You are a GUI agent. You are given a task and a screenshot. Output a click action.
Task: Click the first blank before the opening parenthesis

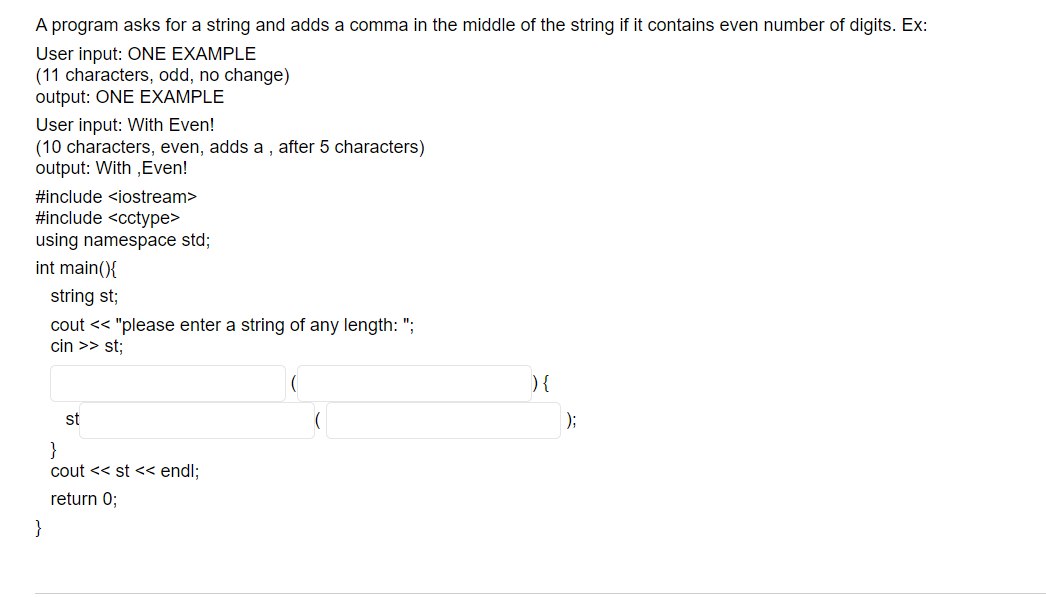pyautogui.click(x=167, y=383)
